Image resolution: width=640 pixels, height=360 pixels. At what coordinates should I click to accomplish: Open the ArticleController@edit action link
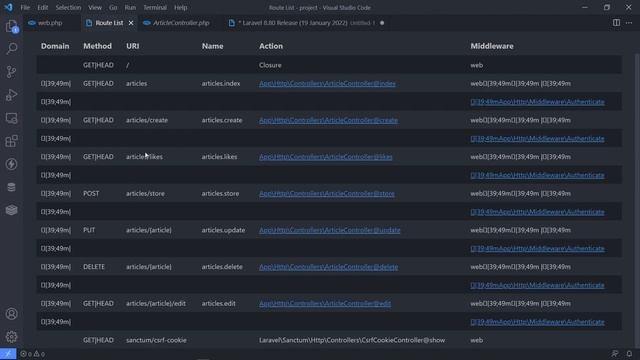(x=325, y=304)
